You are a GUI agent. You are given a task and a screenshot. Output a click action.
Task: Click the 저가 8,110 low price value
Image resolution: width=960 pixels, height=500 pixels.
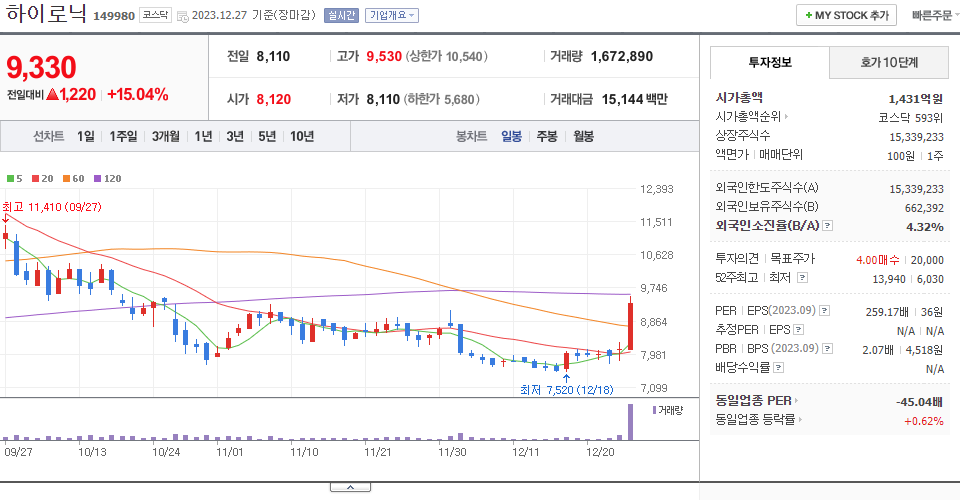click(383, 99)
